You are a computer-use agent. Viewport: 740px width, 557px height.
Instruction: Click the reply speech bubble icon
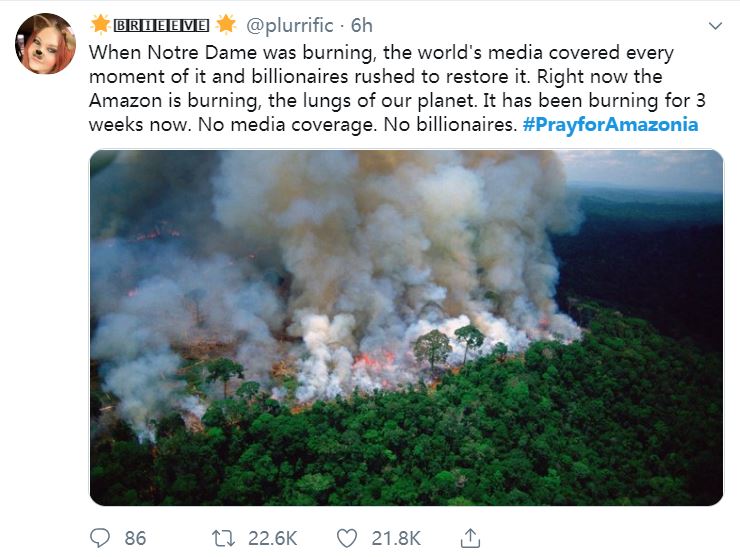pyautogui.click(x=100, y=538)
